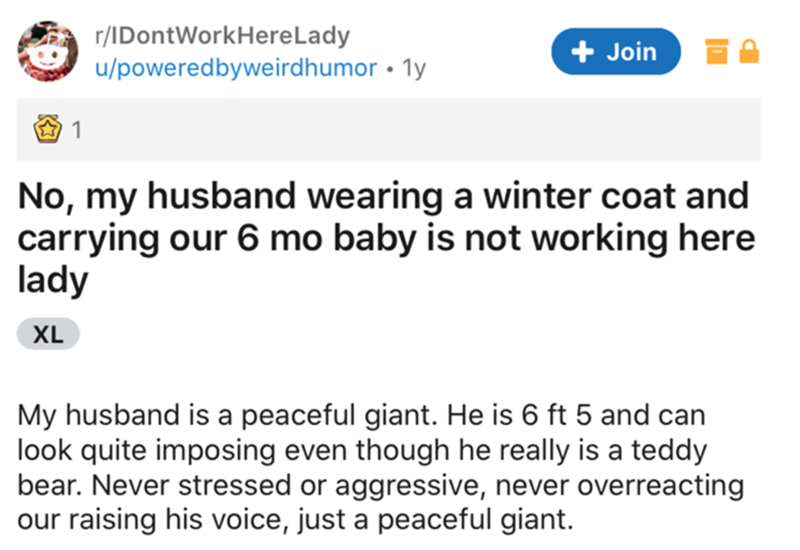The height and width of the screenshot is (550, 800).
Task: Click the orange archived post icon
Action: click(716, 52)
